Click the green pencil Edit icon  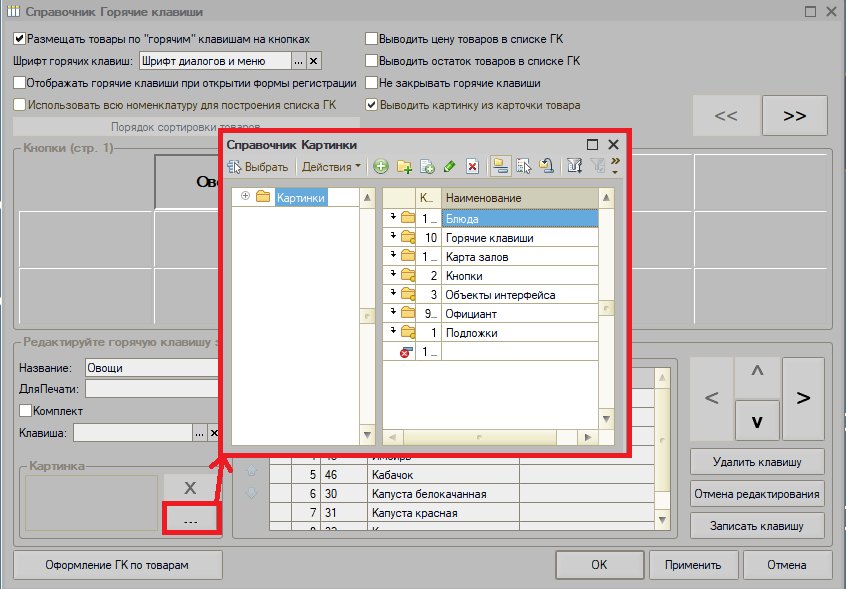point(449,167)
